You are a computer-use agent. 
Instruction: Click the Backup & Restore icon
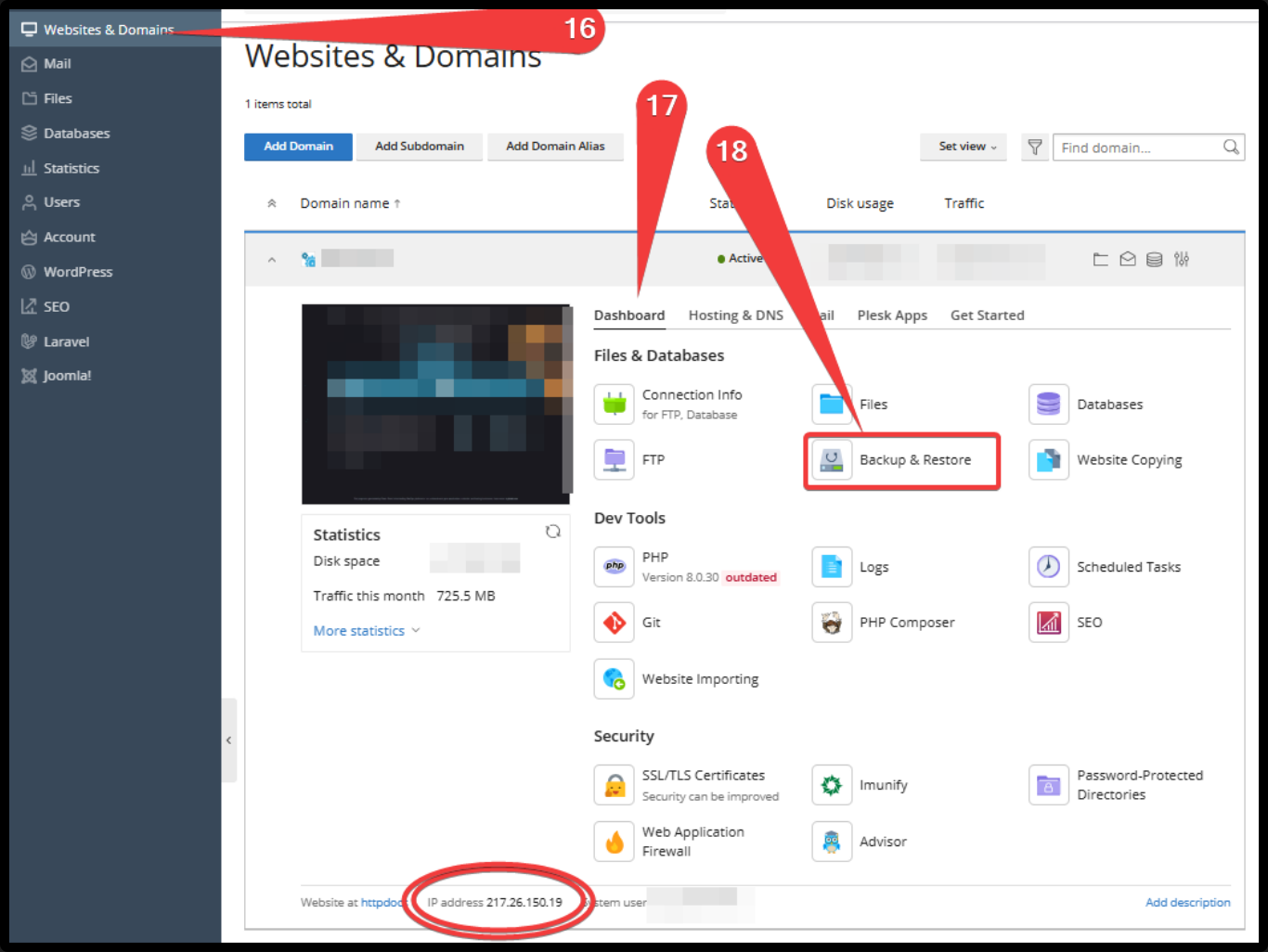tap(832, 459)
